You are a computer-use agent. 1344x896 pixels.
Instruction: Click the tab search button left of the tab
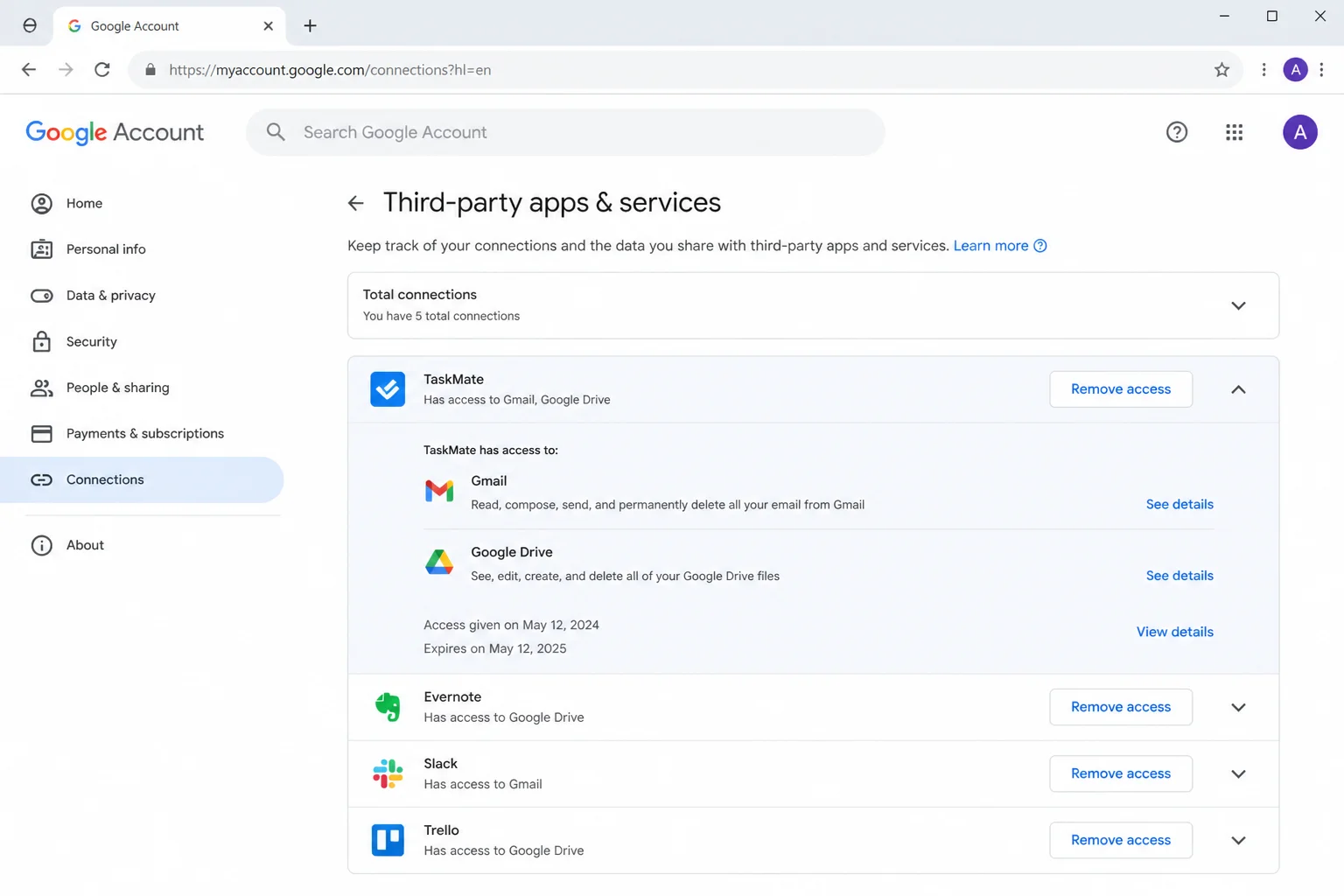tap(30, 25)
